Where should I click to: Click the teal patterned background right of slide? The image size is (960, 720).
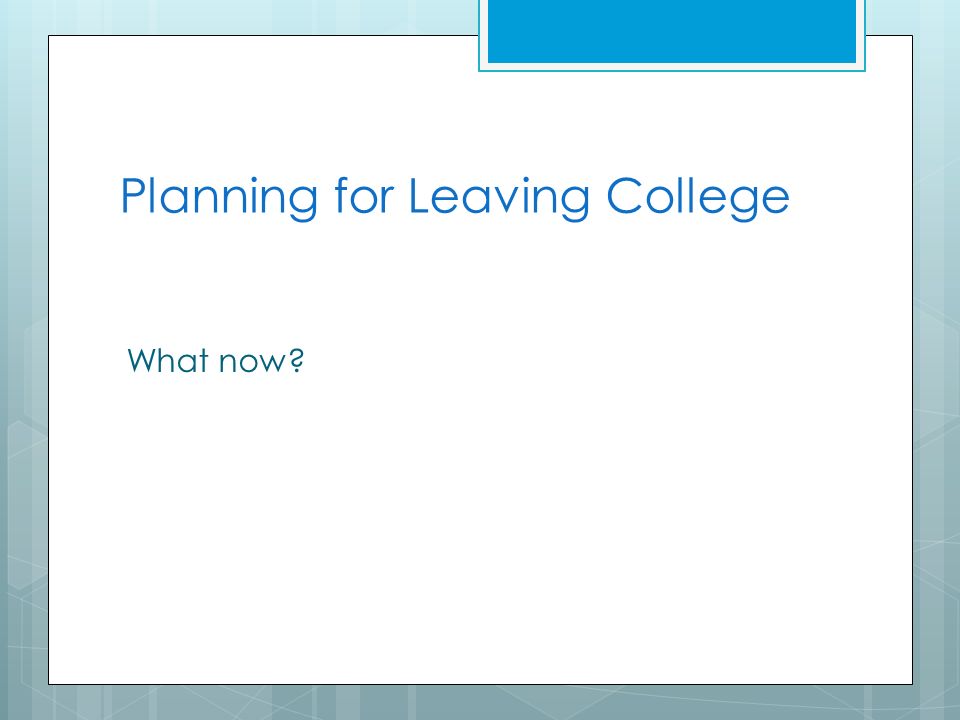[936, 367]
